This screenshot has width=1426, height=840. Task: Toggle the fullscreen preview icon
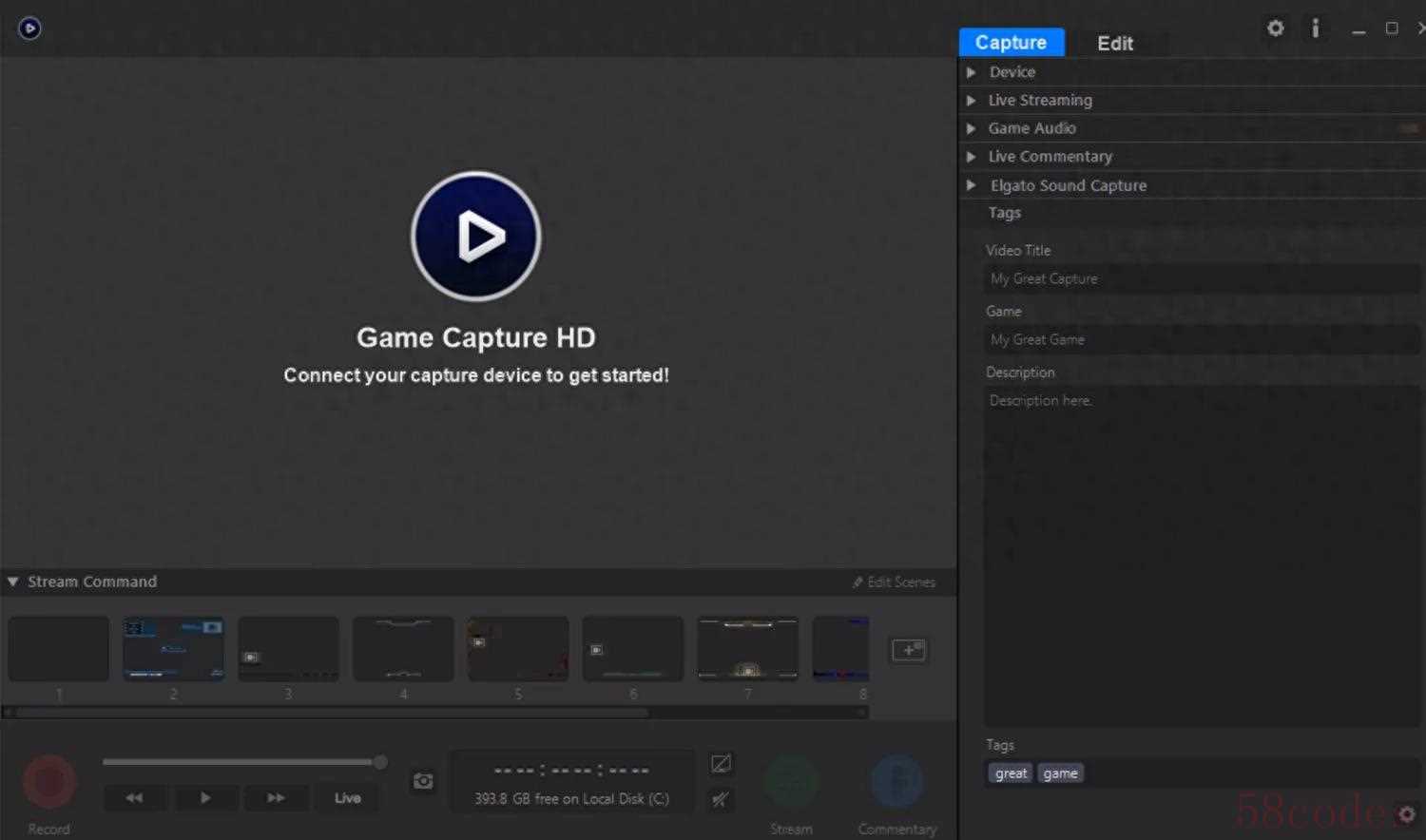721,764
